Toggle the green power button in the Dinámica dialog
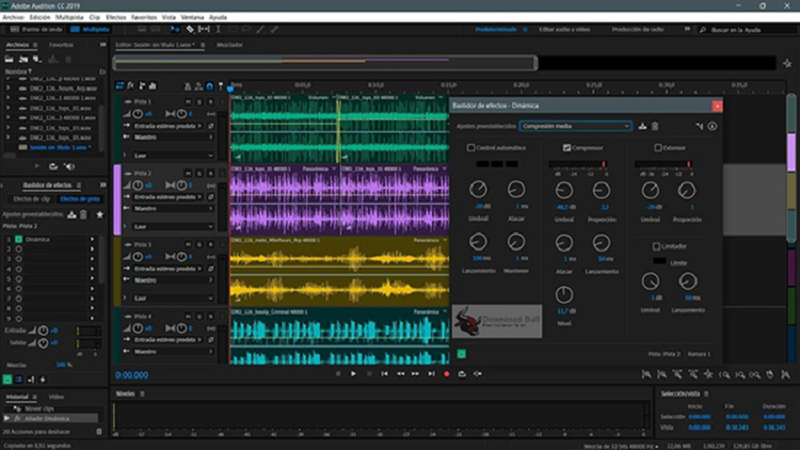 (462, 353)
